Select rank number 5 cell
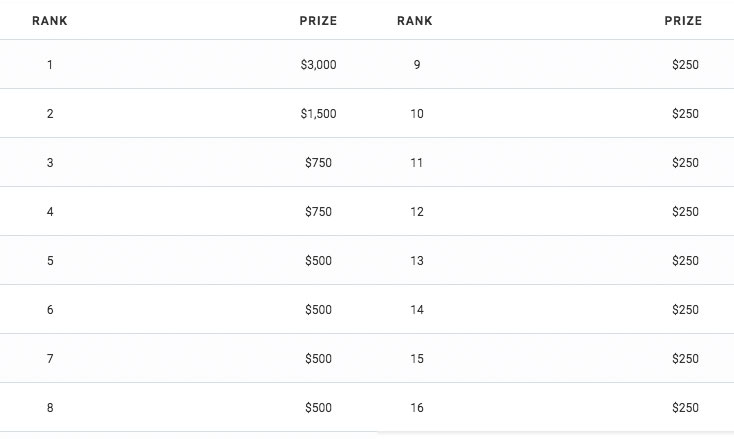Screen dimensions: 734x439 [50, 261]
